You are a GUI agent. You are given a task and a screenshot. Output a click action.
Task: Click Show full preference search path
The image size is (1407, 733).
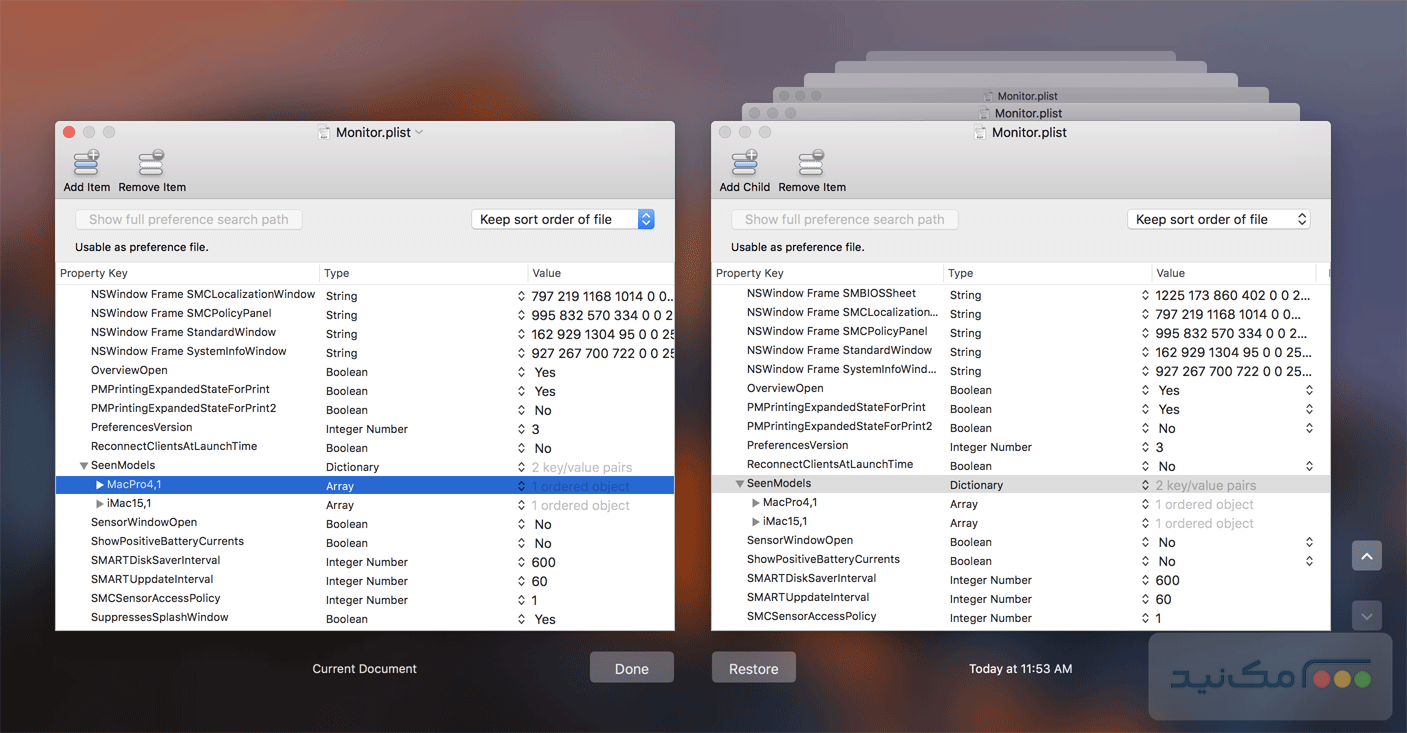click(188, 218)
